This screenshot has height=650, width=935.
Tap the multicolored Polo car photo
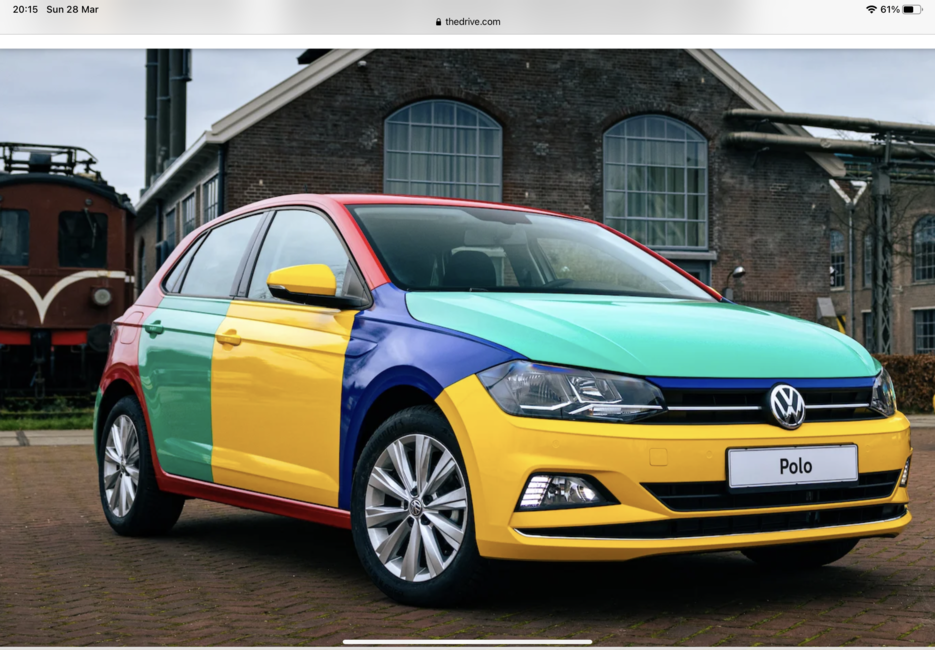coord(468,348)
